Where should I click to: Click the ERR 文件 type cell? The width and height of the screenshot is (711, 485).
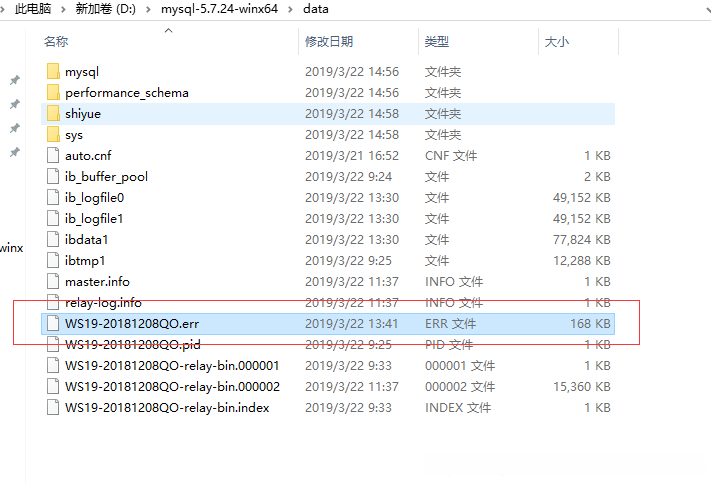pyautogui.click(x=450, y=324)
